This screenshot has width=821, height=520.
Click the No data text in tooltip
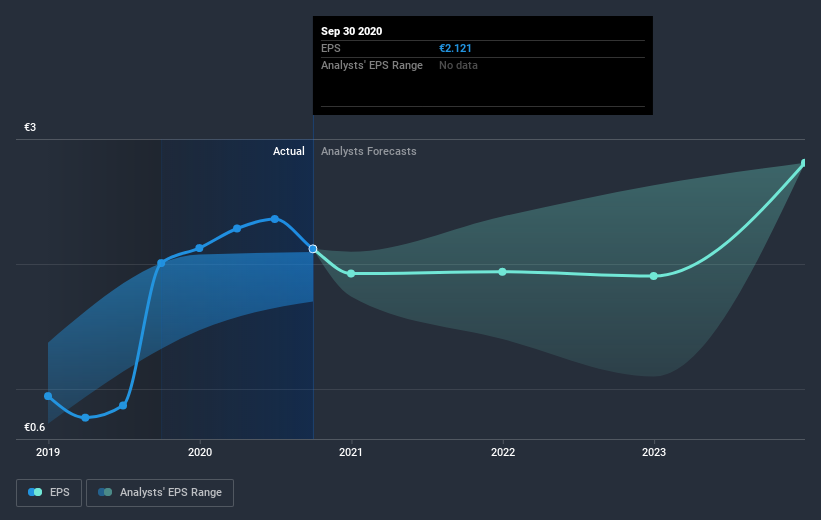tap(458, 65)
